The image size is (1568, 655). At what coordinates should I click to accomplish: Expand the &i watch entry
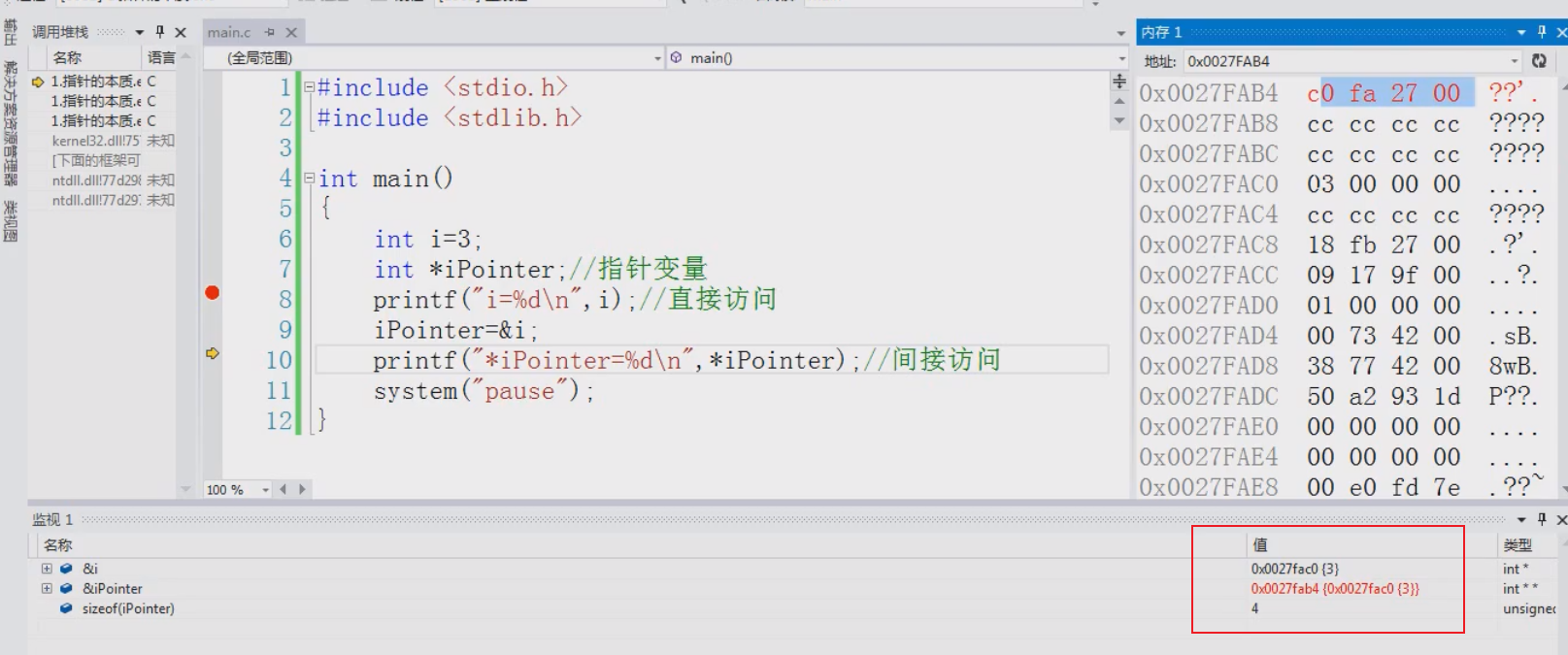coord(47,569)
